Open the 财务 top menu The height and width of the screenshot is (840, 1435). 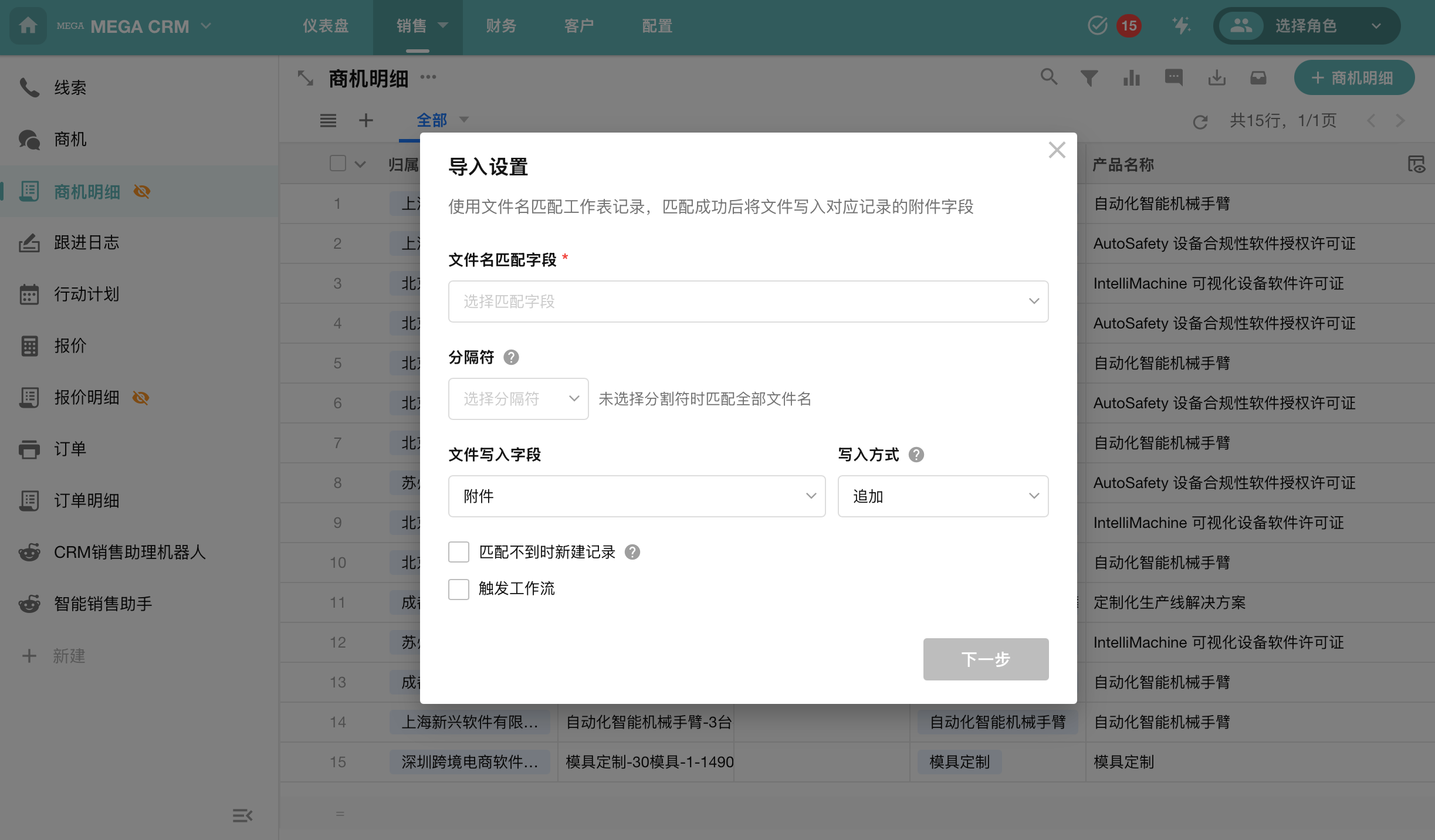pyautogui.click(x=501, y=26)
